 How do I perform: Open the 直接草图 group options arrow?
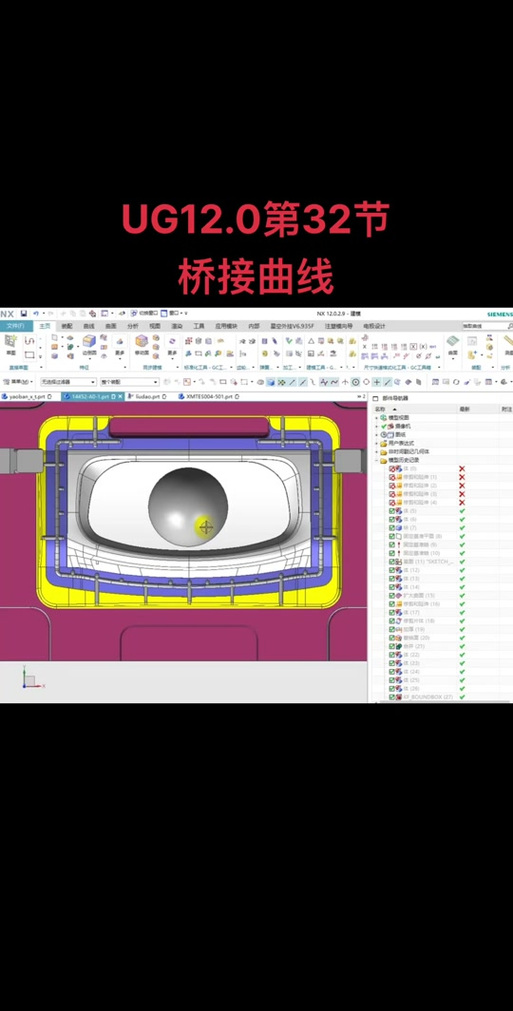tap(40, 368)
